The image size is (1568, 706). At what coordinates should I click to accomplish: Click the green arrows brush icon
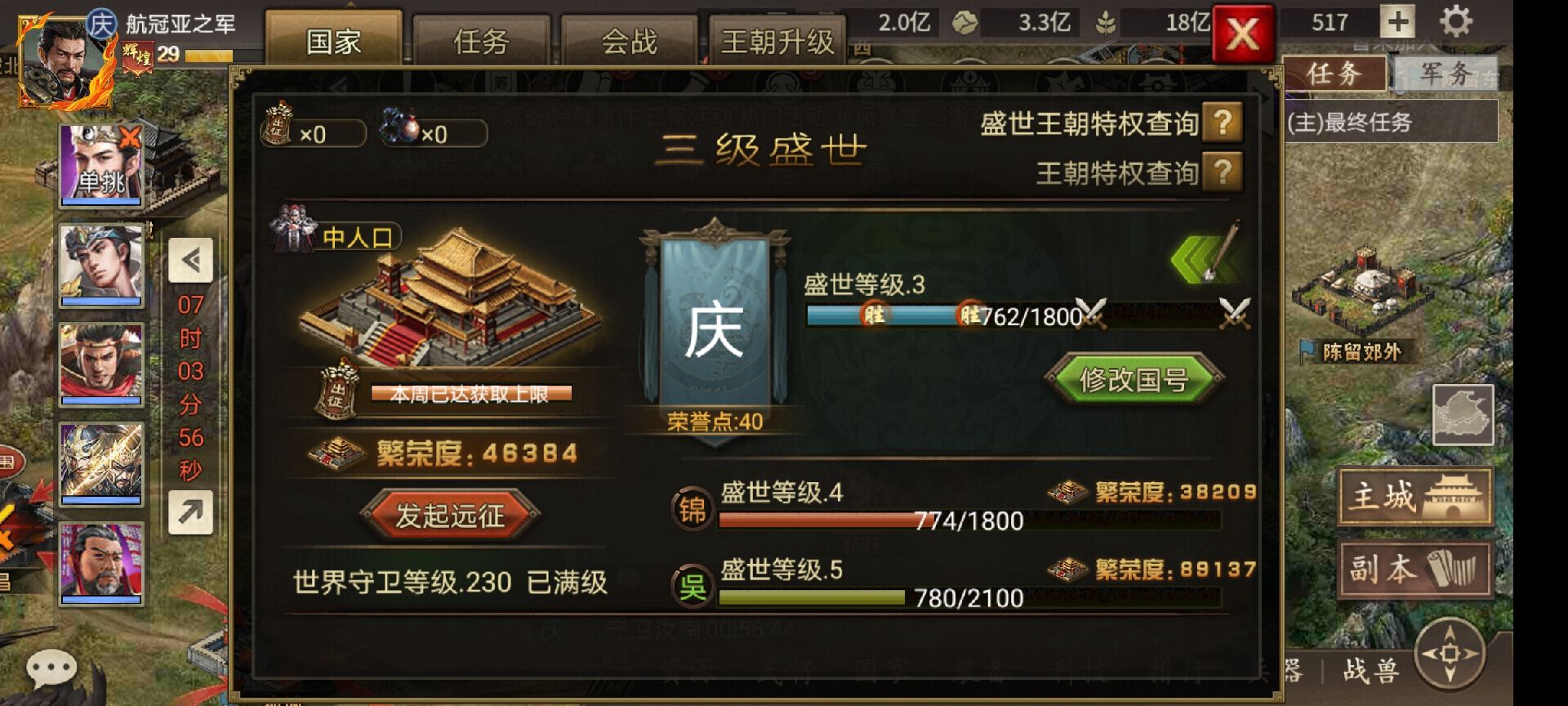pyautogui.click(x=1205, y=254)
